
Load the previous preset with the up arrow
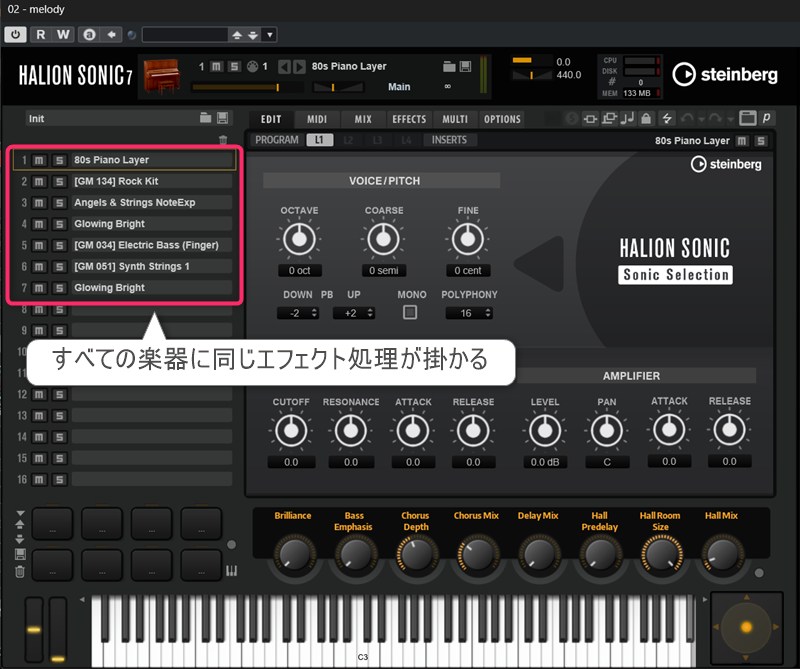point(237,35)
